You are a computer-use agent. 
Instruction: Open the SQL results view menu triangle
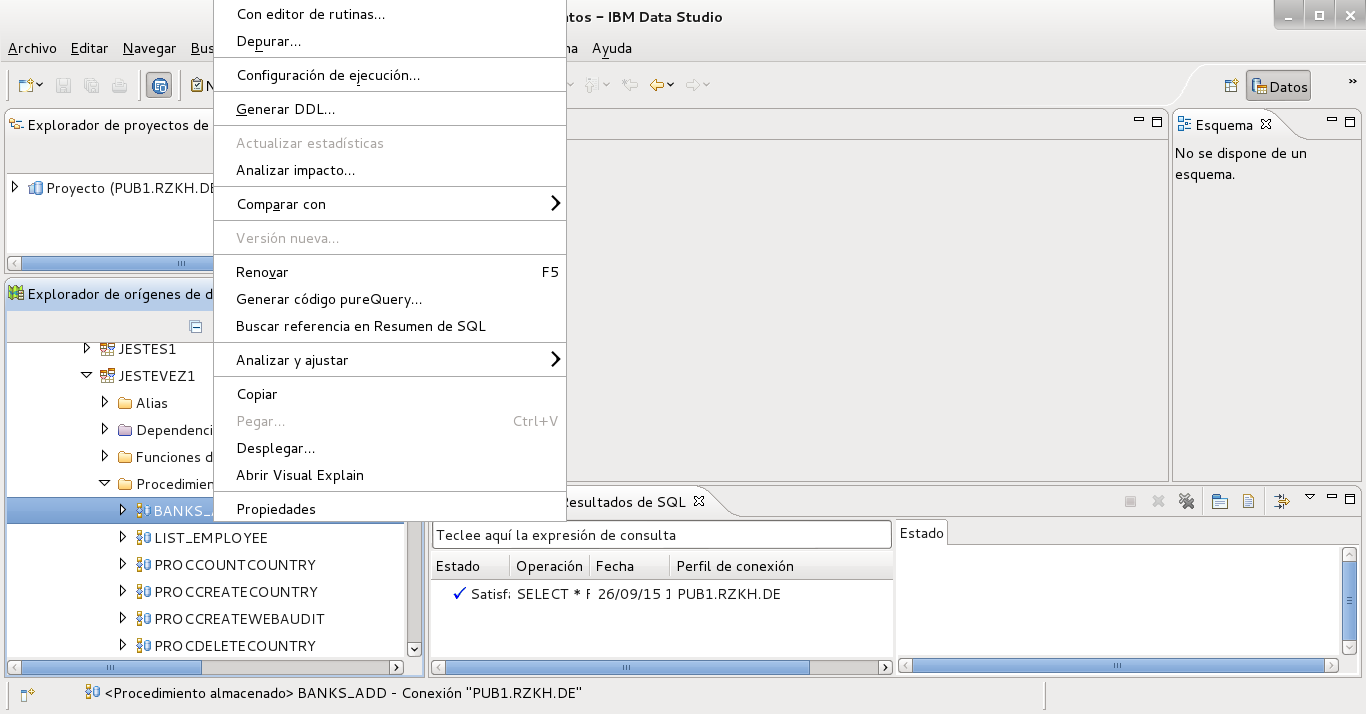click(x=1310, y=497)
